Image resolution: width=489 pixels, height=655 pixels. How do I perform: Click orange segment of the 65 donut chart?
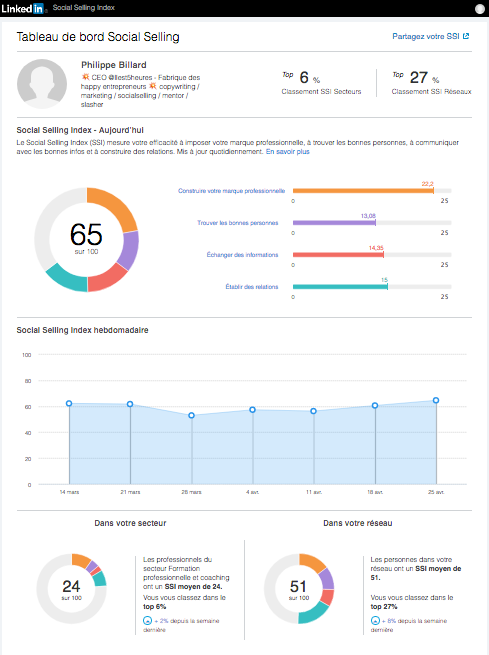[116, 206]
